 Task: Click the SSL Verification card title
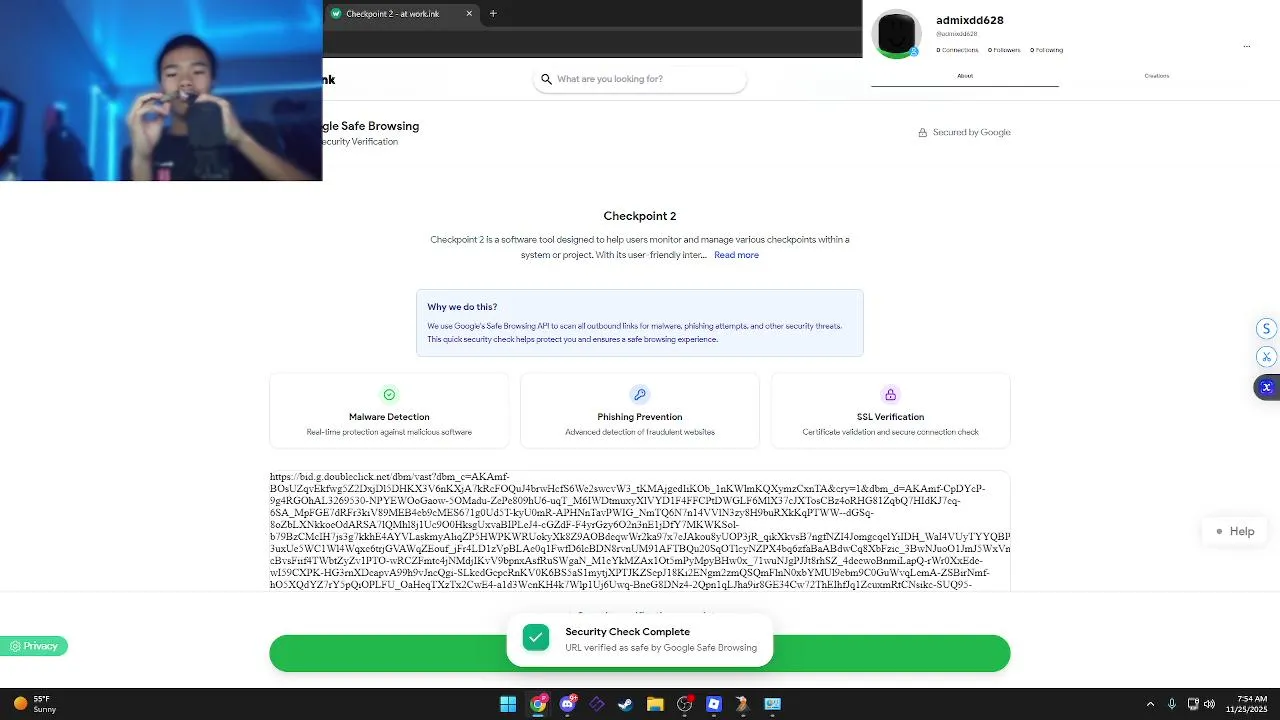[x=890, y=417]
